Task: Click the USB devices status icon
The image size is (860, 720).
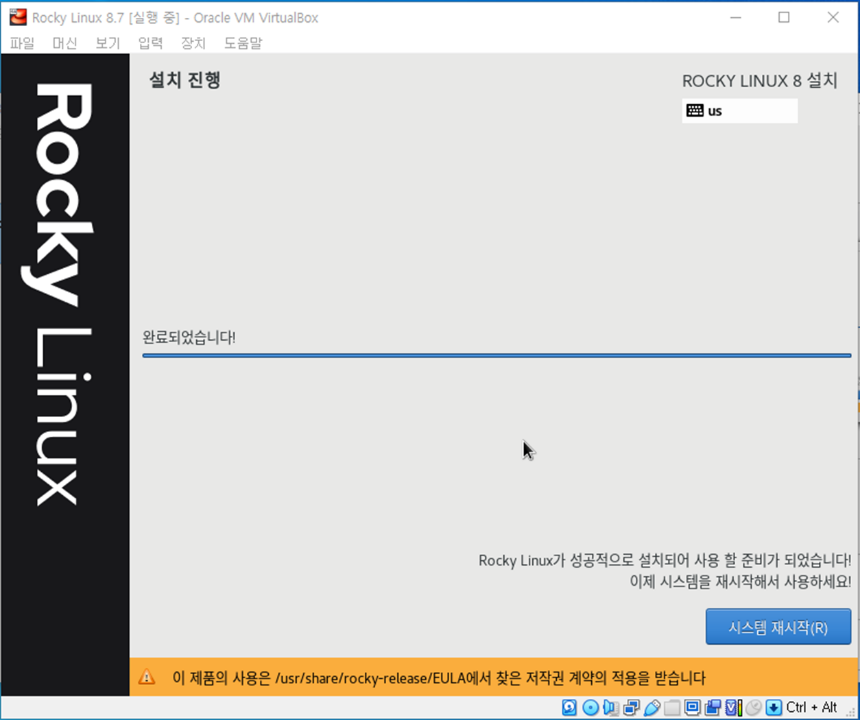Action: [650, 707]
